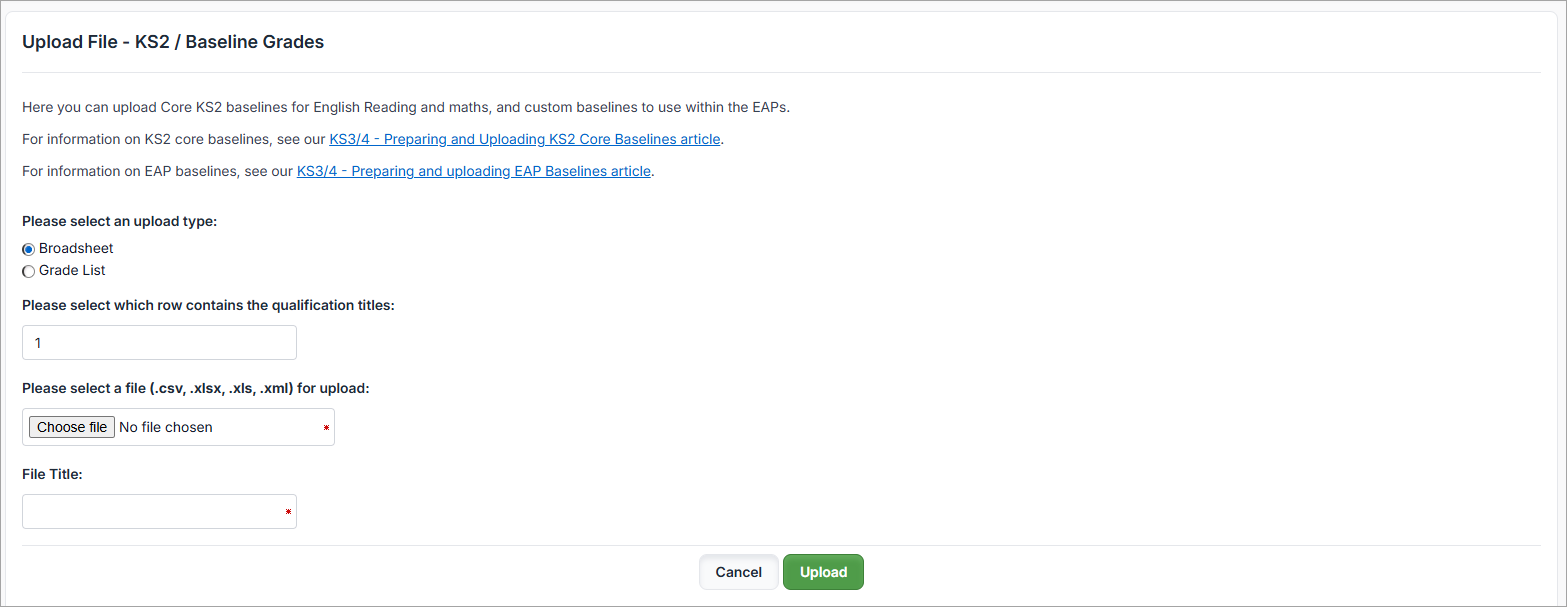Click the Core KS2 baselines intro sentence
The height and width of the screenshot is (607, 1567).
click(x=405, y=107)
